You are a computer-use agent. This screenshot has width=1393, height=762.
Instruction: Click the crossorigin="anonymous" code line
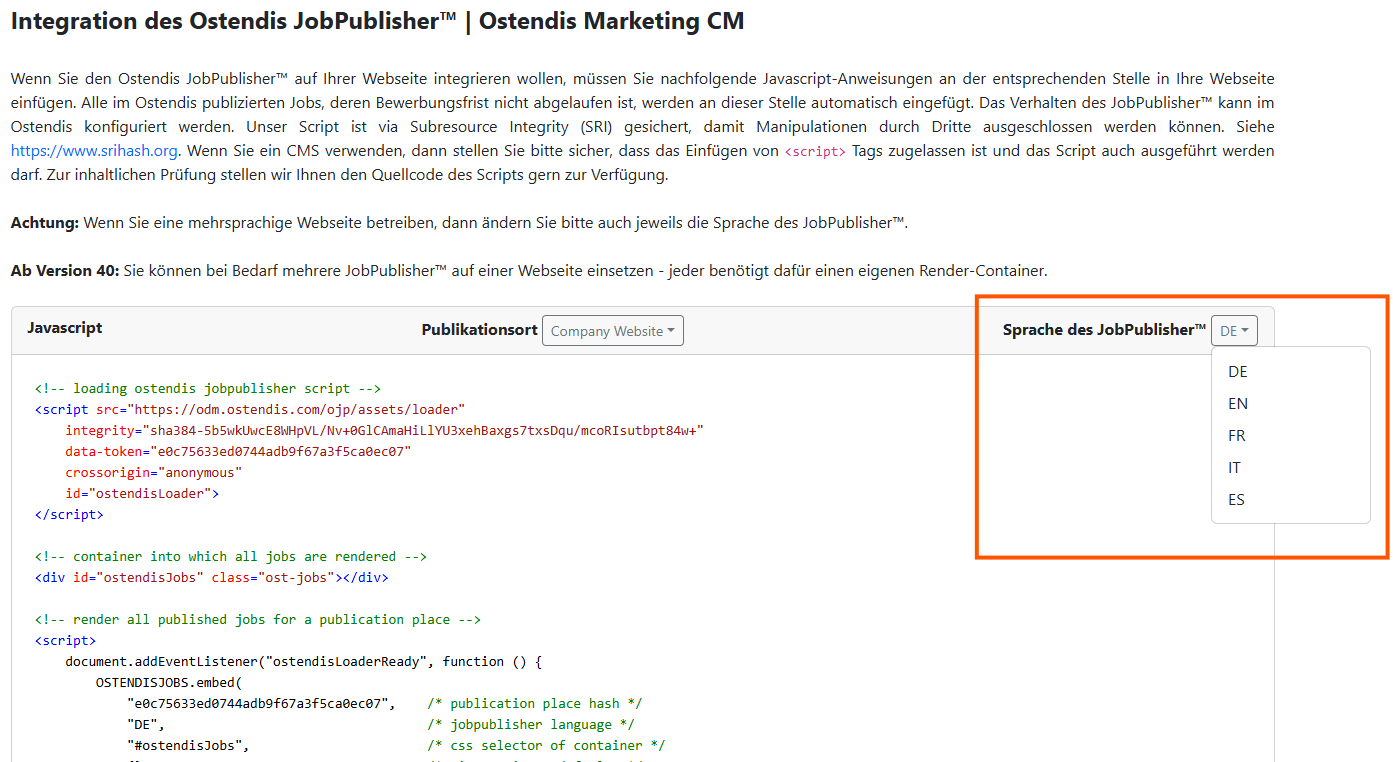pyautogui.click(x=153, y=472)
